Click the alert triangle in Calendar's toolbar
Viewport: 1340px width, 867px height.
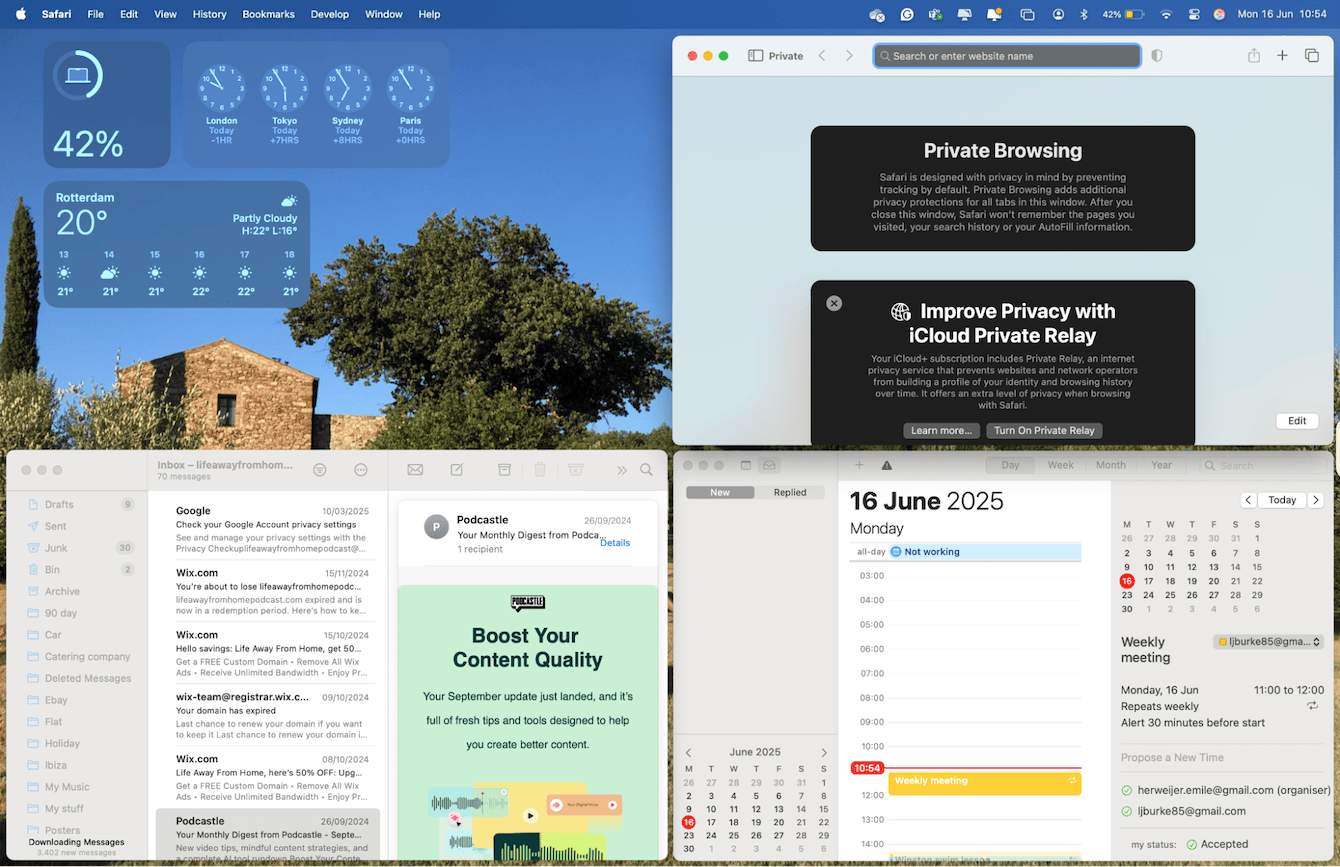[x=885, y=465]
